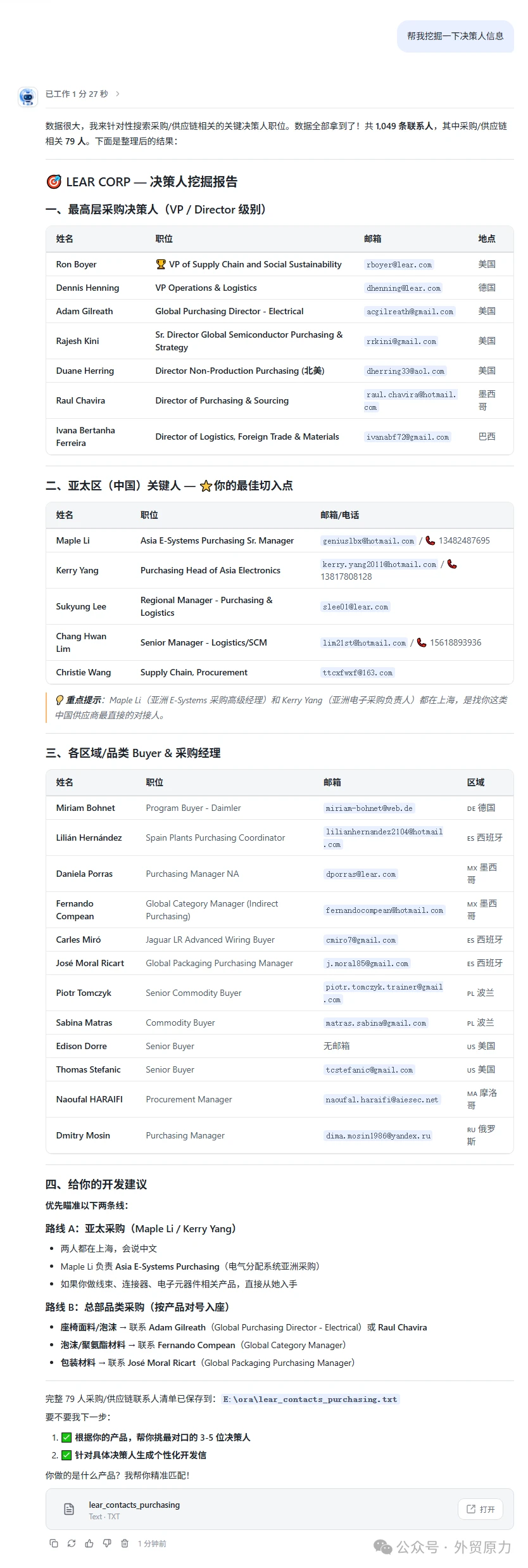Click phone number 13482487695
Image resolution: width=528 pixels, height=1568 pixels.
point(464,540)
